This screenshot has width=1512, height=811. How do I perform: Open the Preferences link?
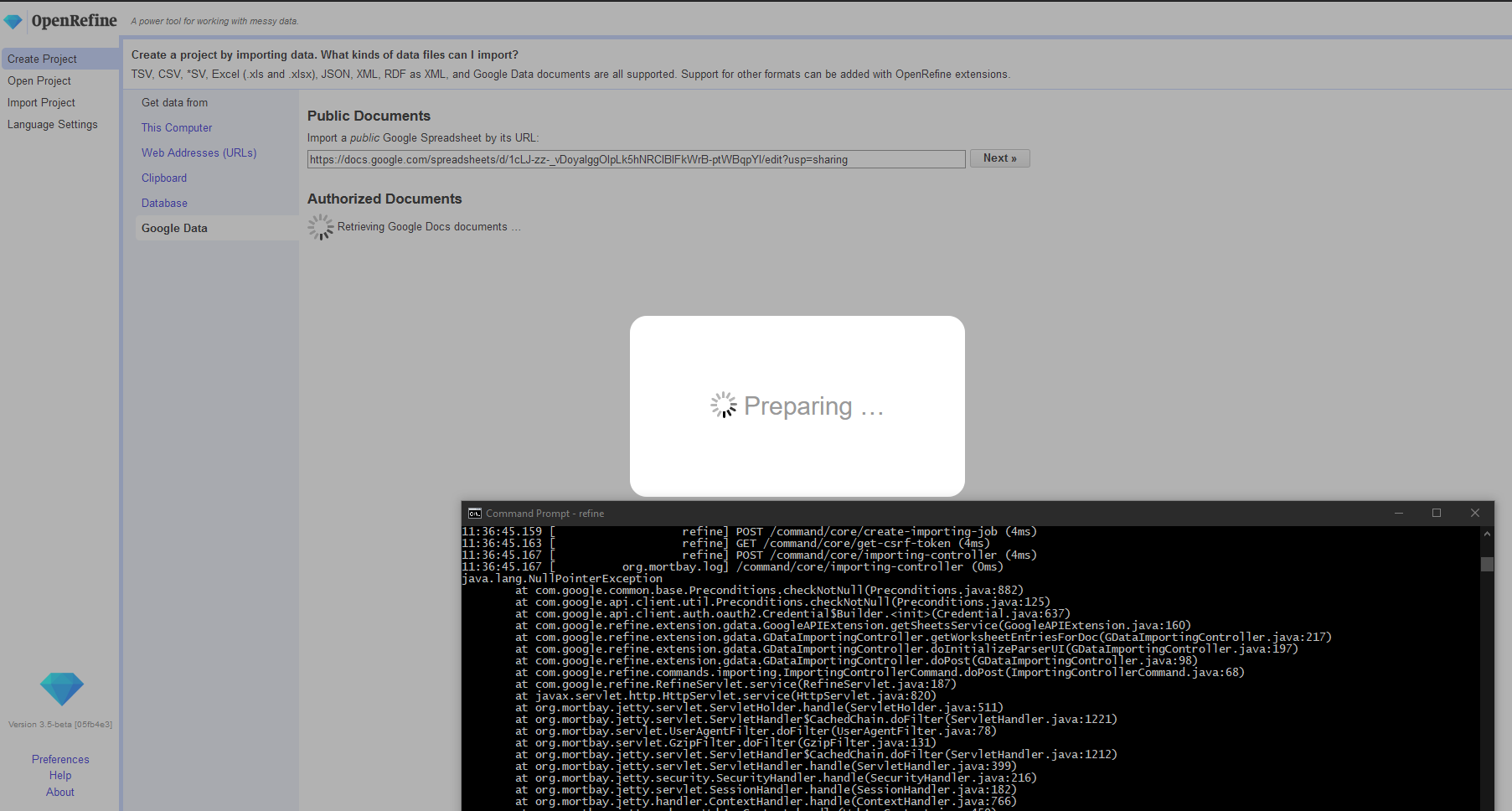click(60, 759)
